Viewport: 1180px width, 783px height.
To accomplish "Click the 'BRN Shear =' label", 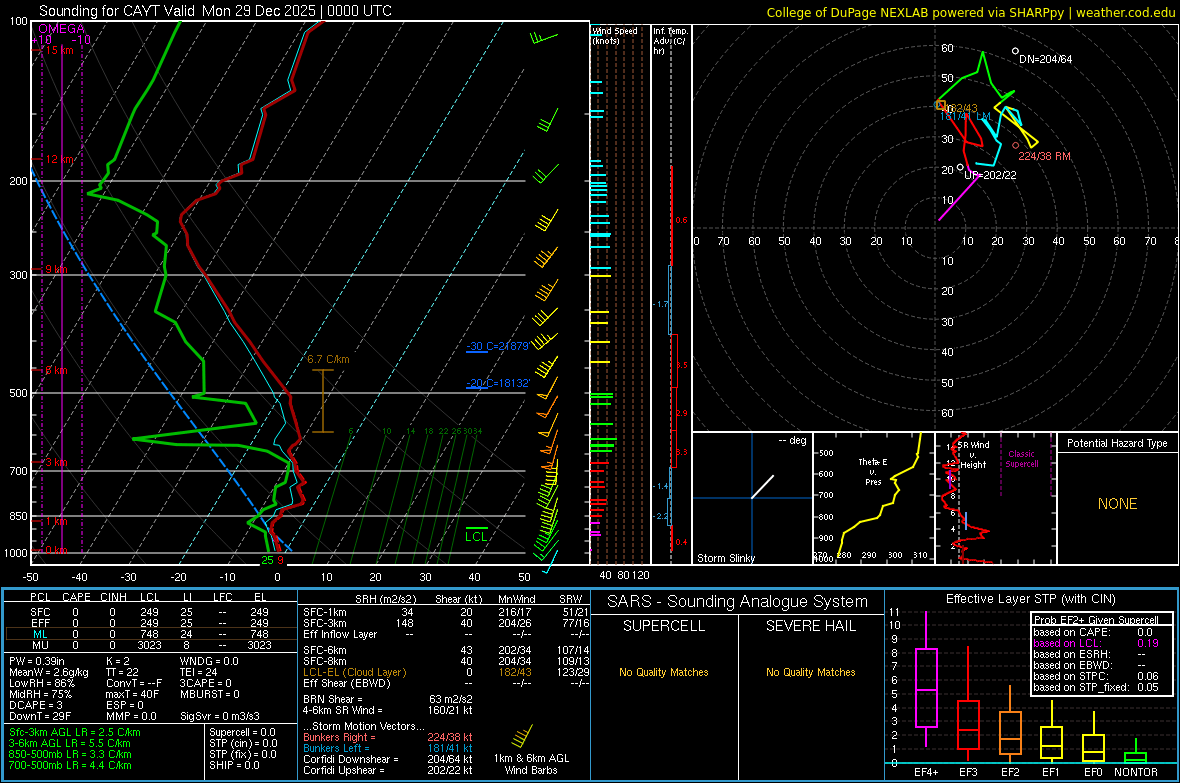I will [333, 699].
